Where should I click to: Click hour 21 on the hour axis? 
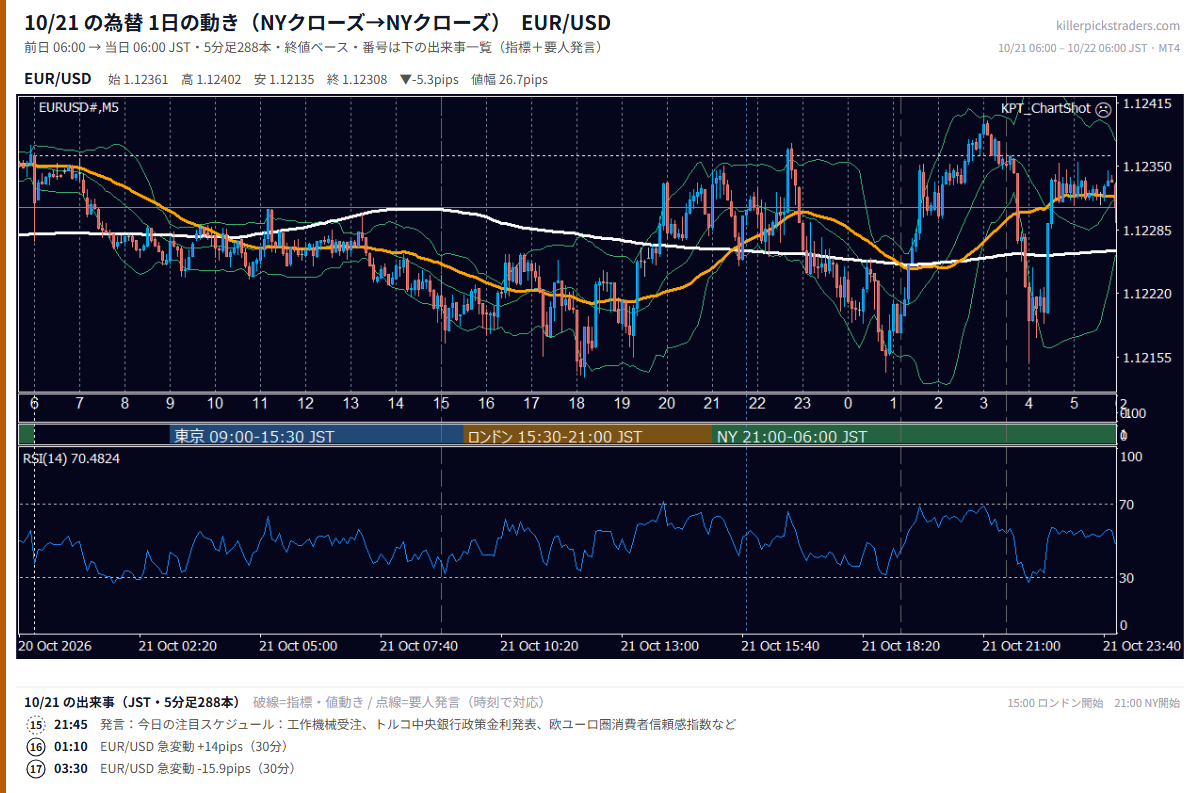click(x=712, y=403)
